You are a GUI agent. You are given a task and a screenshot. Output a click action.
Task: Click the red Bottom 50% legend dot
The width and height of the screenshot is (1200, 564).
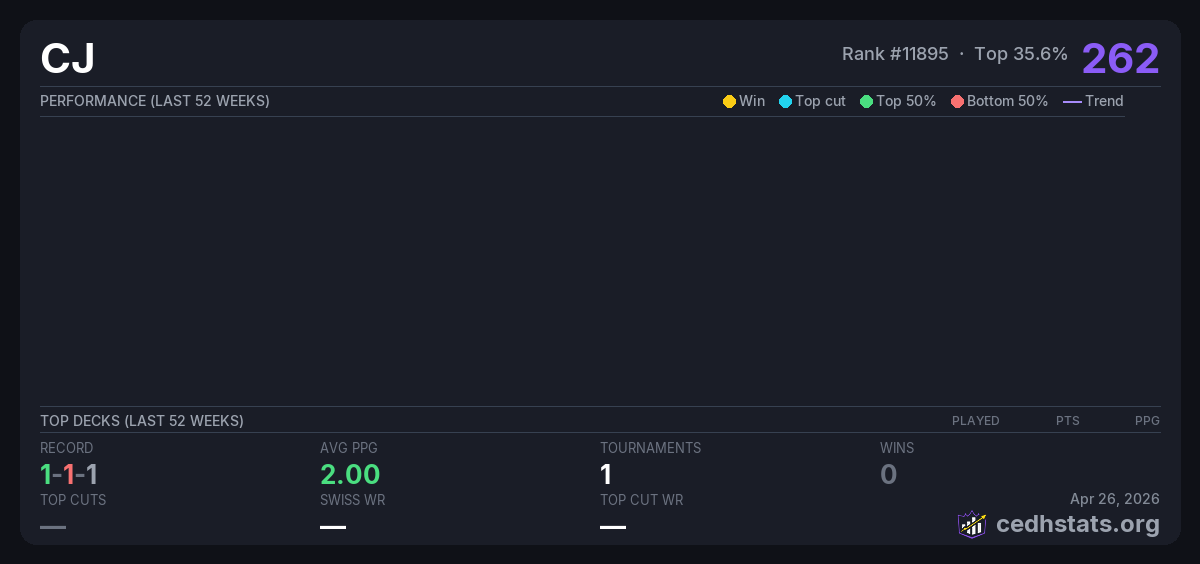(957, 101)
